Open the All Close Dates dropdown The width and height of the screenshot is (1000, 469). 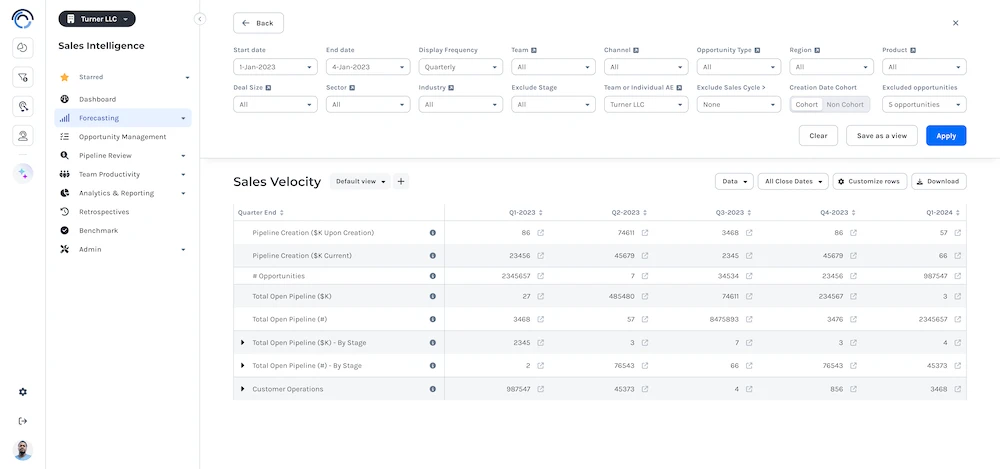click(793, 182)
